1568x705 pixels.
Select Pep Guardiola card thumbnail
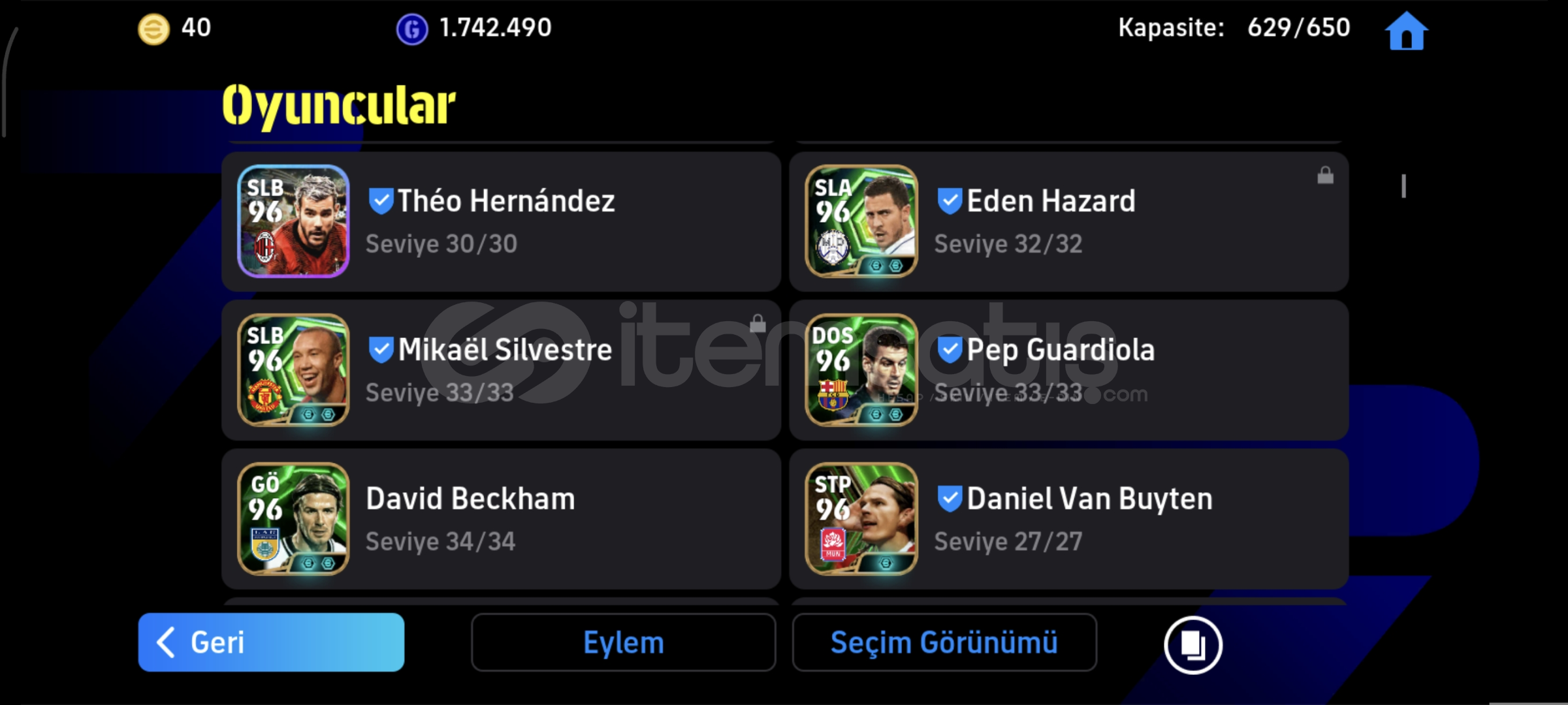click(x=861, y=370)
